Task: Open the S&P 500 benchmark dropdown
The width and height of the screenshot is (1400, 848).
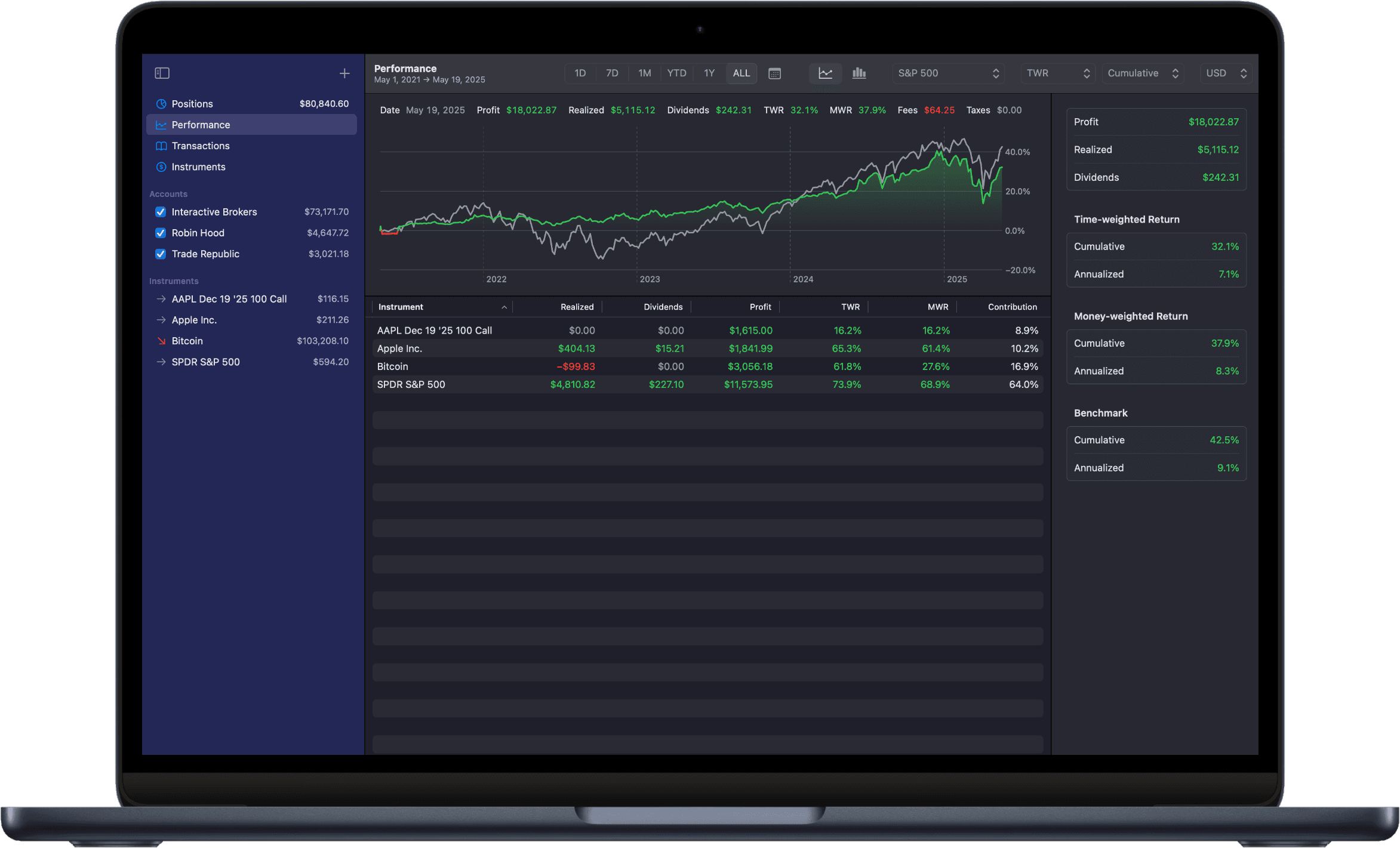Action: (x=947, y=73)
